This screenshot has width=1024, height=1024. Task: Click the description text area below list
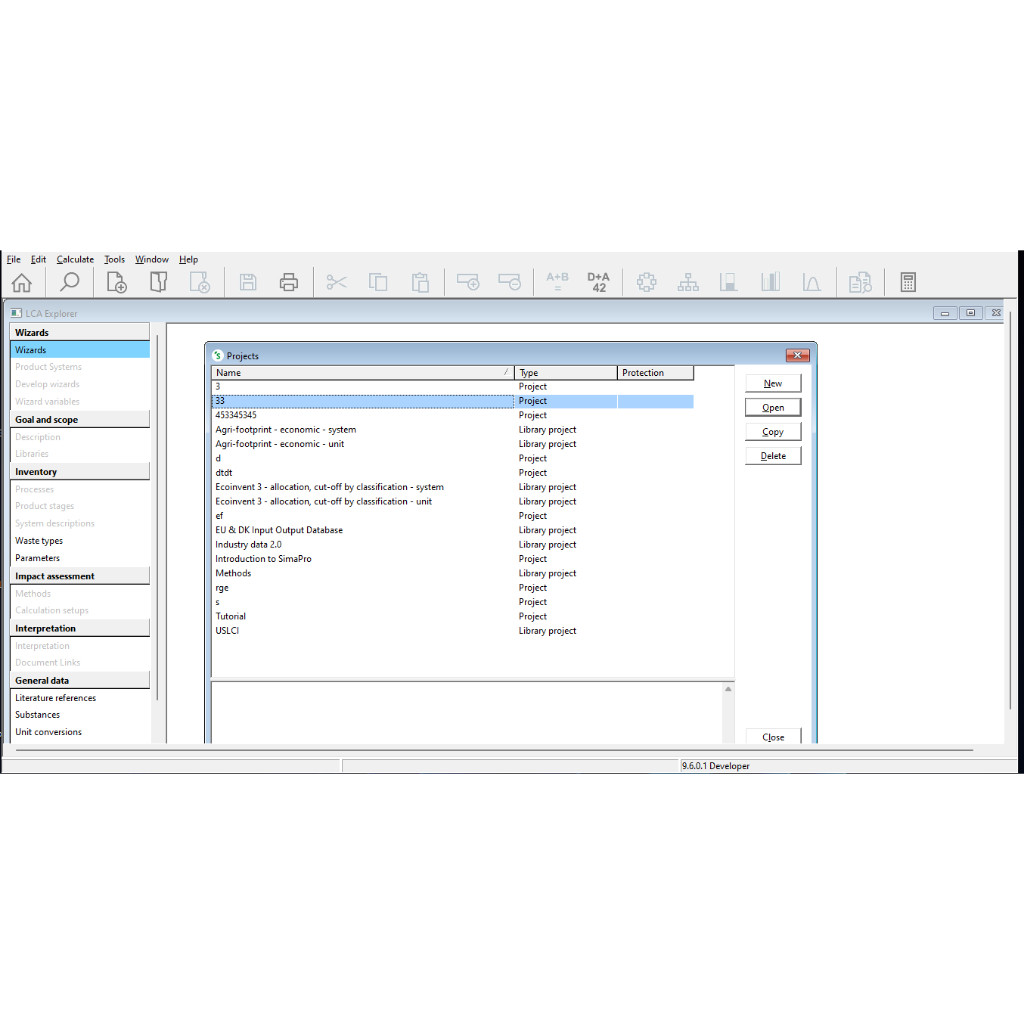(468, 712)
